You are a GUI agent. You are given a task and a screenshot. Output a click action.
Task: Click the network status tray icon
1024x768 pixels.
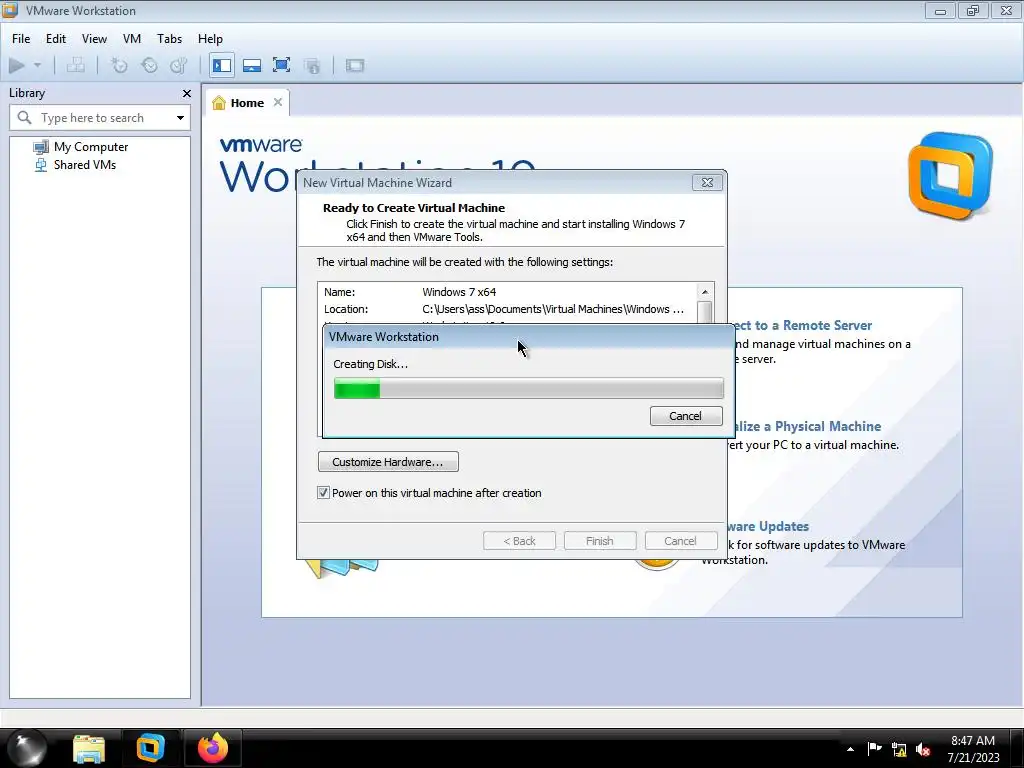coord(899,750)
